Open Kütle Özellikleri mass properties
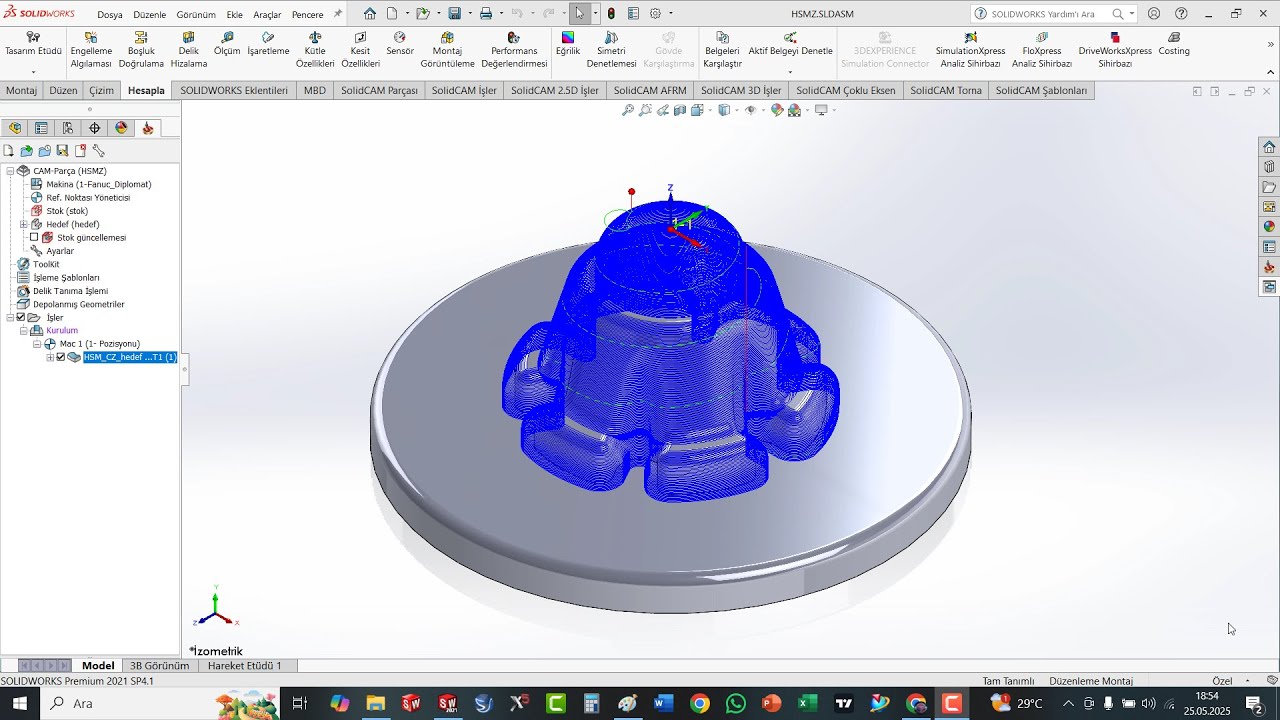 point(315,49)
